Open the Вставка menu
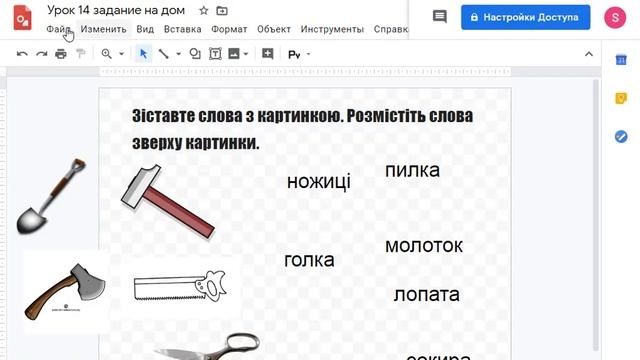This screenshot has width=640, height=360. pyautogui.click(x=182, y=29)
